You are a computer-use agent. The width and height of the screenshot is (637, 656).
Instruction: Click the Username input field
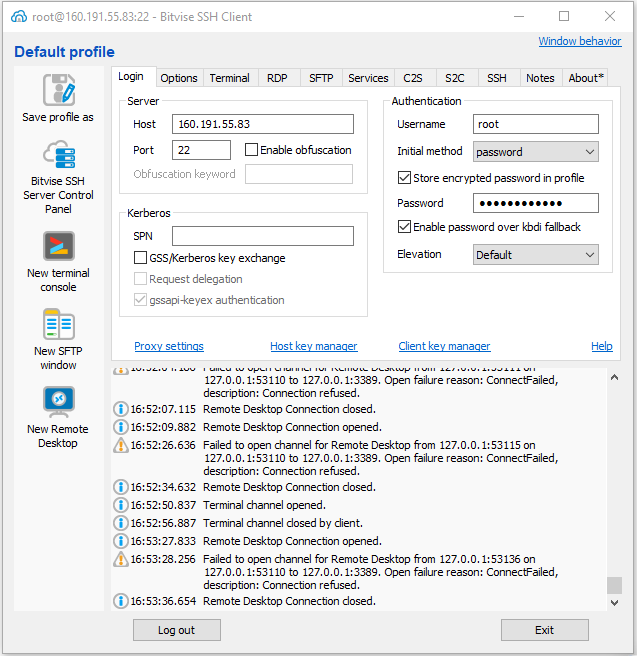(535, 124)
